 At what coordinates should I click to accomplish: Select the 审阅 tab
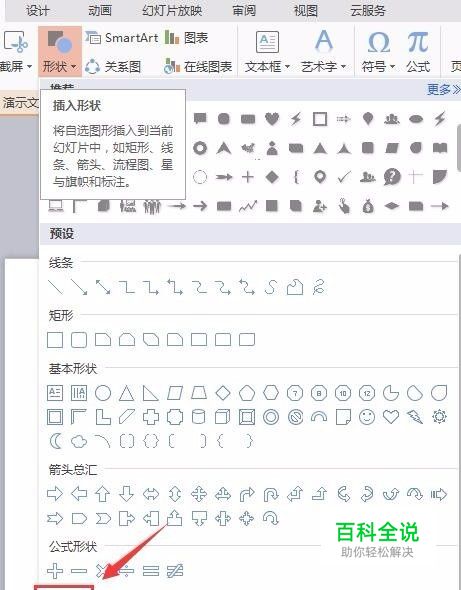click(x=244, y=10)
